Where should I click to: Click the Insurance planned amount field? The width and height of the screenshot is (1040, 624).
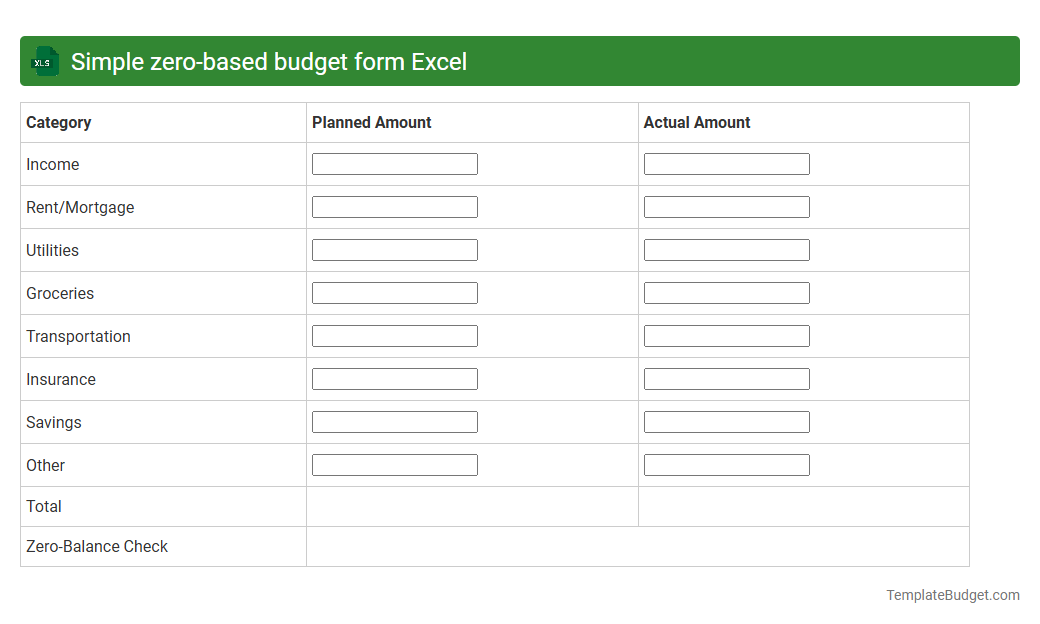coord(394,378)
